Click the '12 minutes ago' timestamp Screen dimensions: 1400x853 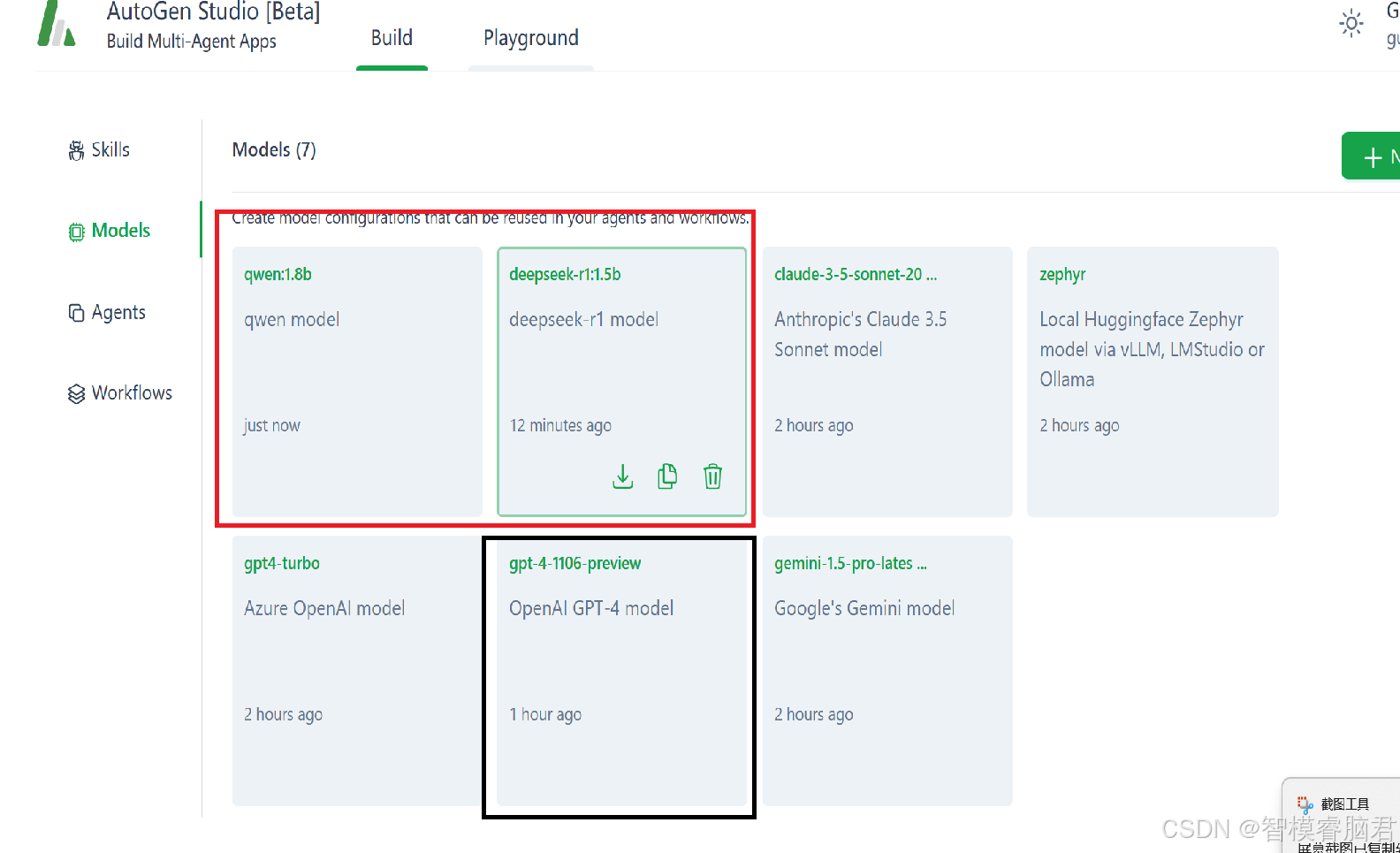click(x=560, y=426)
